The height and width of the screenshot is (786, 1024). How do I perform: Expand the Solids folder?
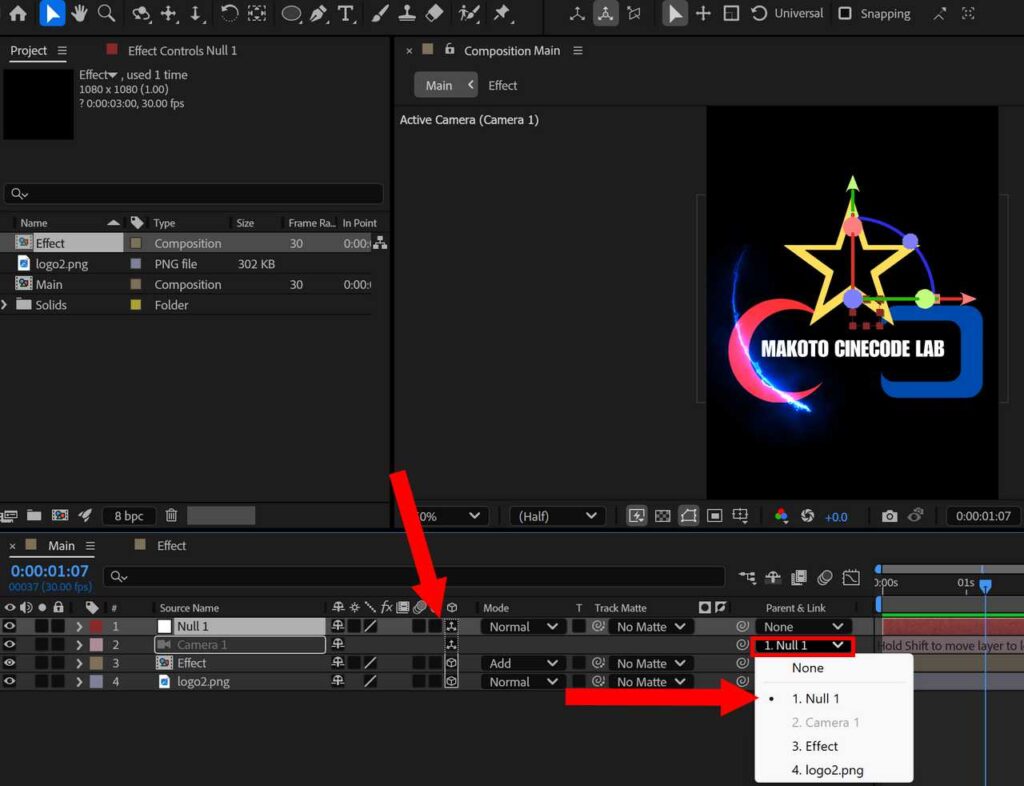pos(5,304)
